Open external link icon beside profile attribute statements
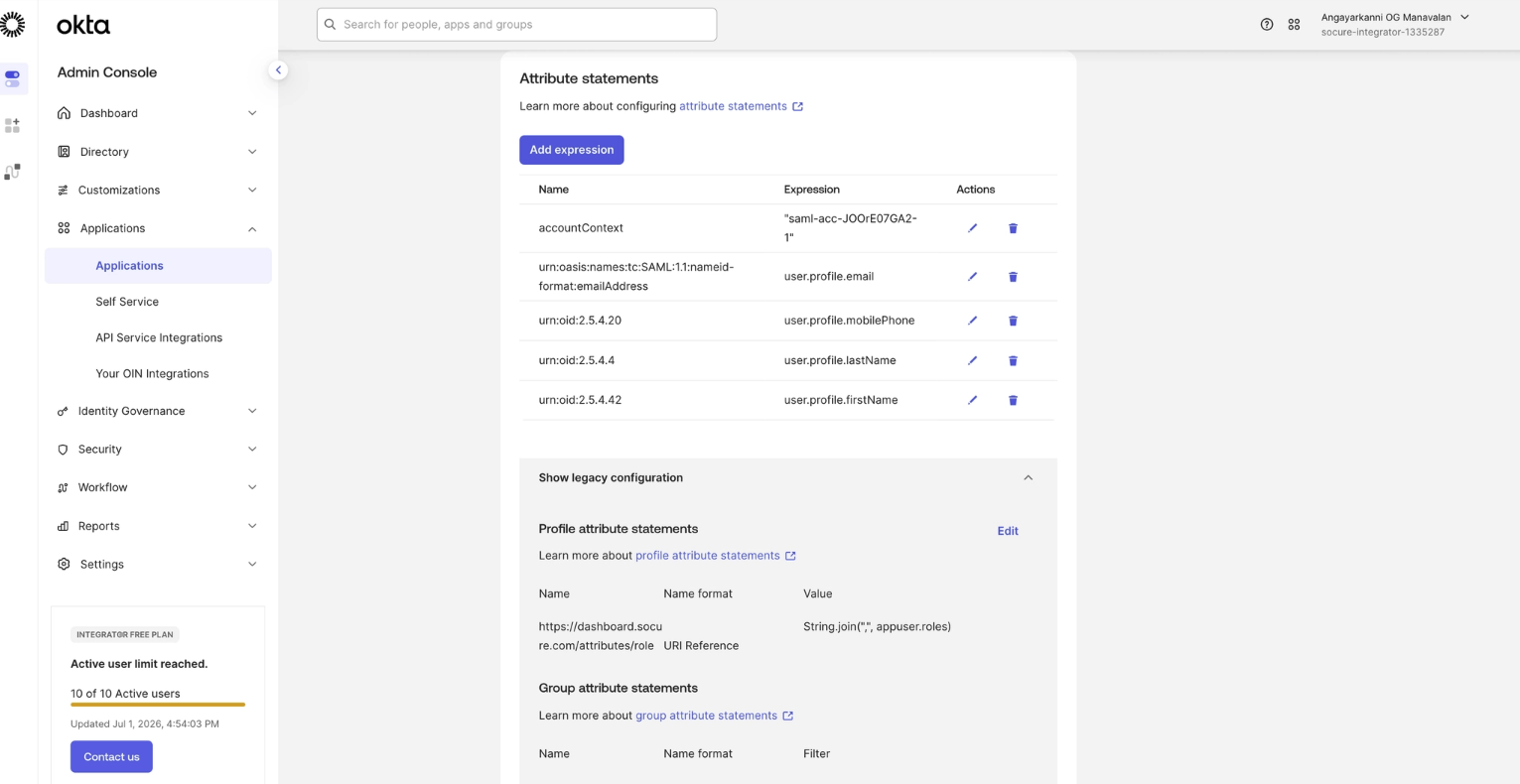1520x784 pixels. 790,556
